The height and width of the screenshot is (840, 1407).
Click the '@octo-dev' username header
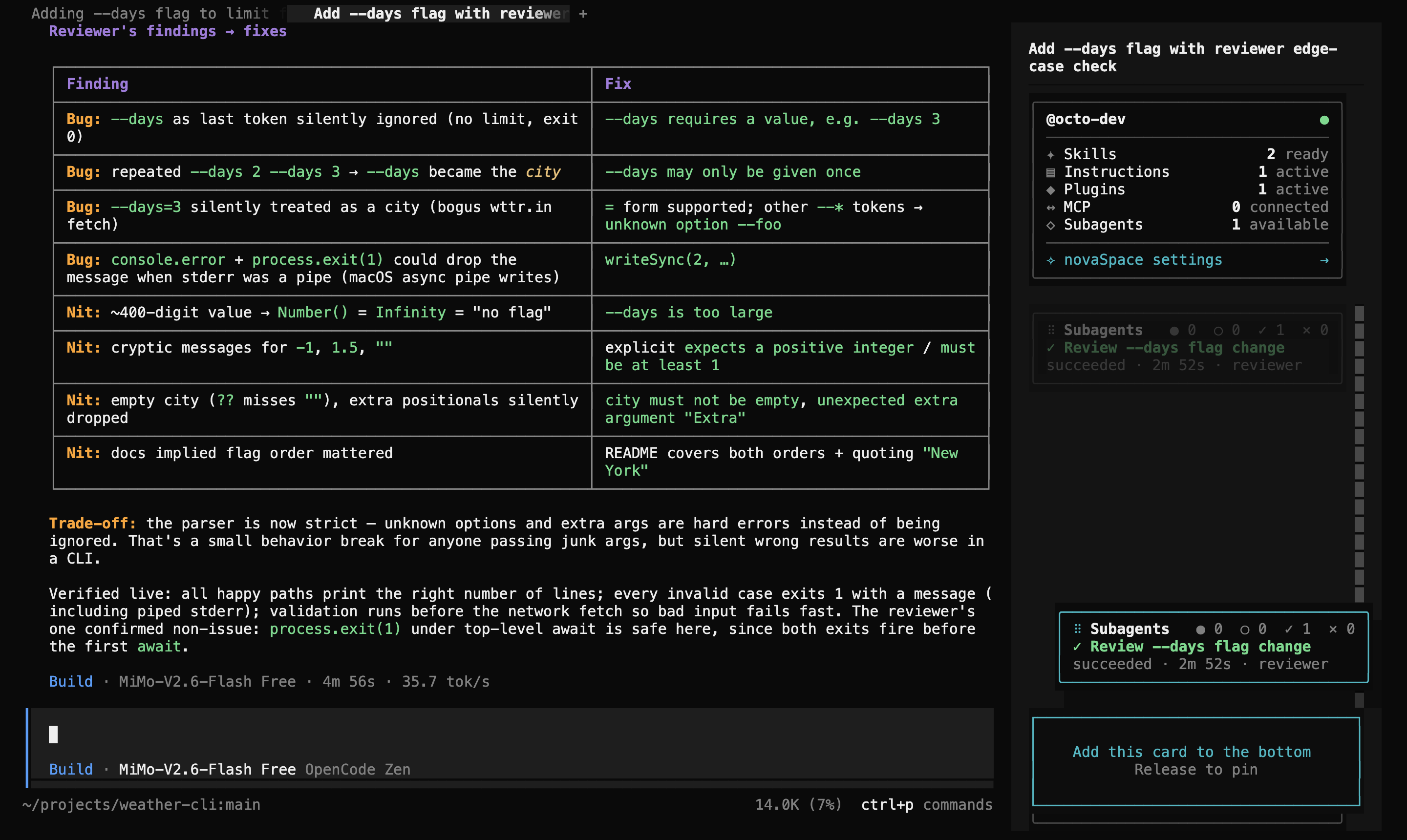[1086, 119]
